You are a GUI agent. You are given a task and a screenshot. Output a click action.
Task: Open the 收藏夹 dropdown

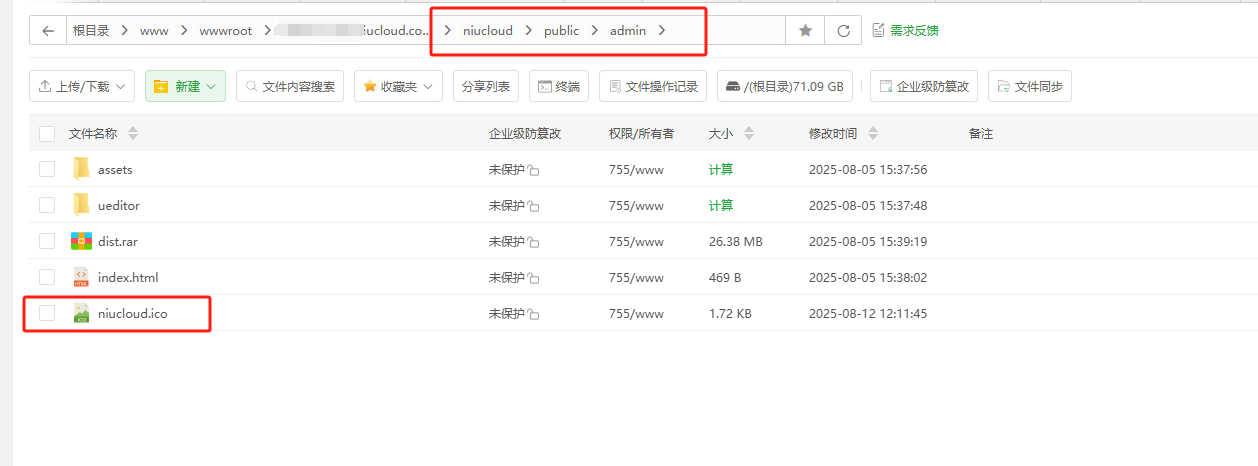(398, 86)
